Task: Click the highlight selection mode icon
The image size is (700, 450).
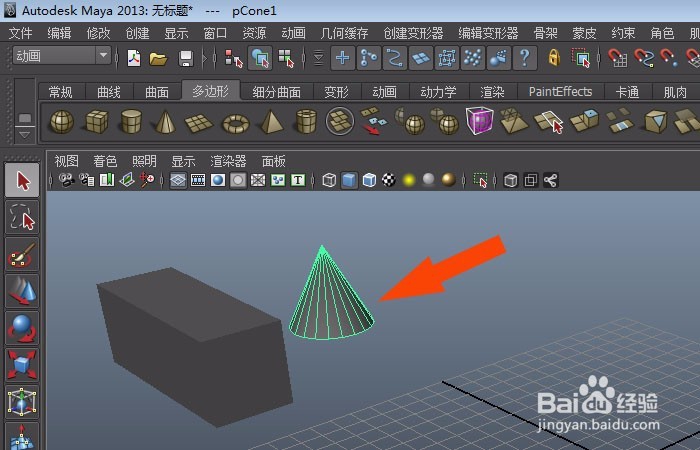Action: coord(581,58)
